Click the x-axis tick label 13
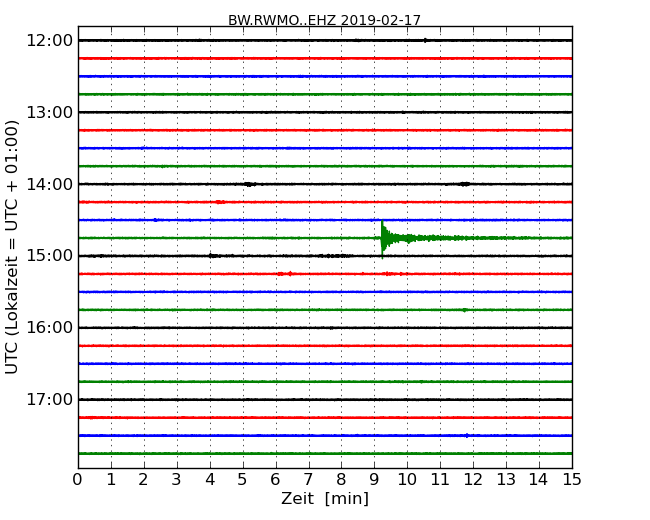This screenshot has height=520, width=650. 506,480
